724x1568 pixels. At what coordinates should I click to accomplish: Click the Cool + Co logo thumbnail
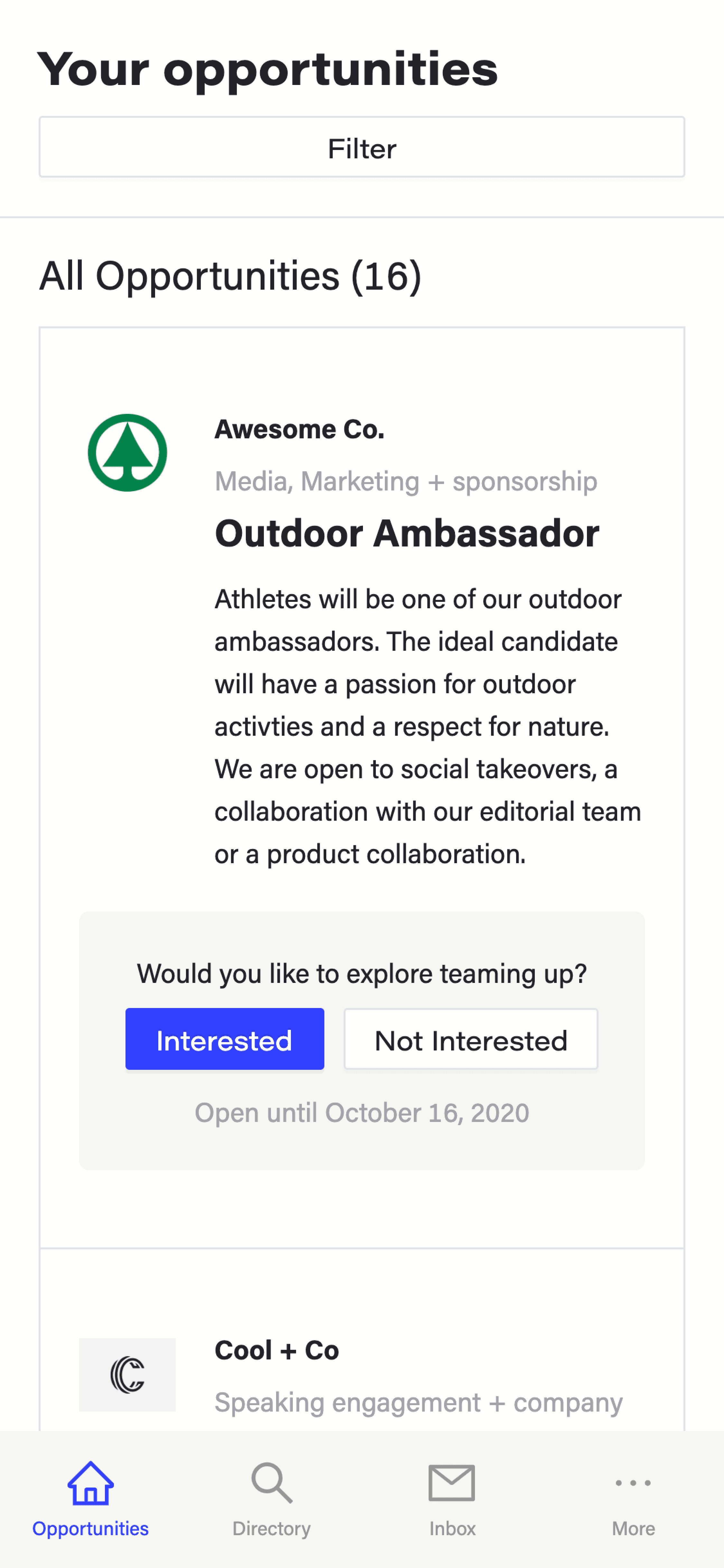(x=127, y=1375)
